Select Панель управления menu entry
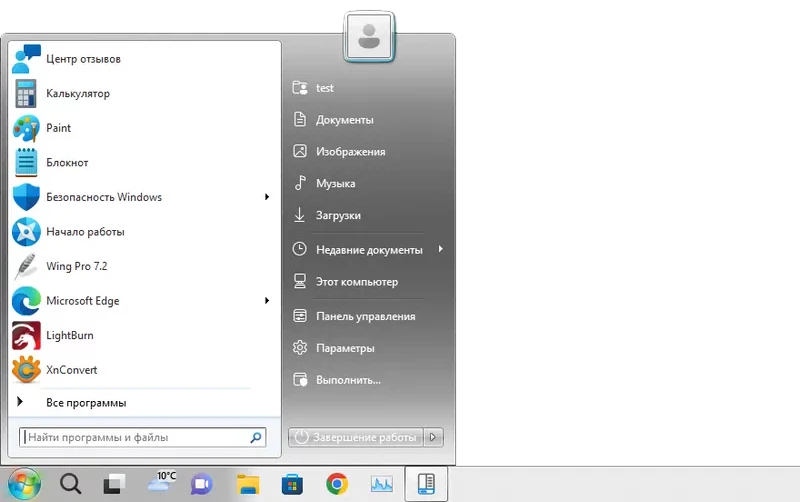This screenshot has width=800, height=502. coord(368,316)
